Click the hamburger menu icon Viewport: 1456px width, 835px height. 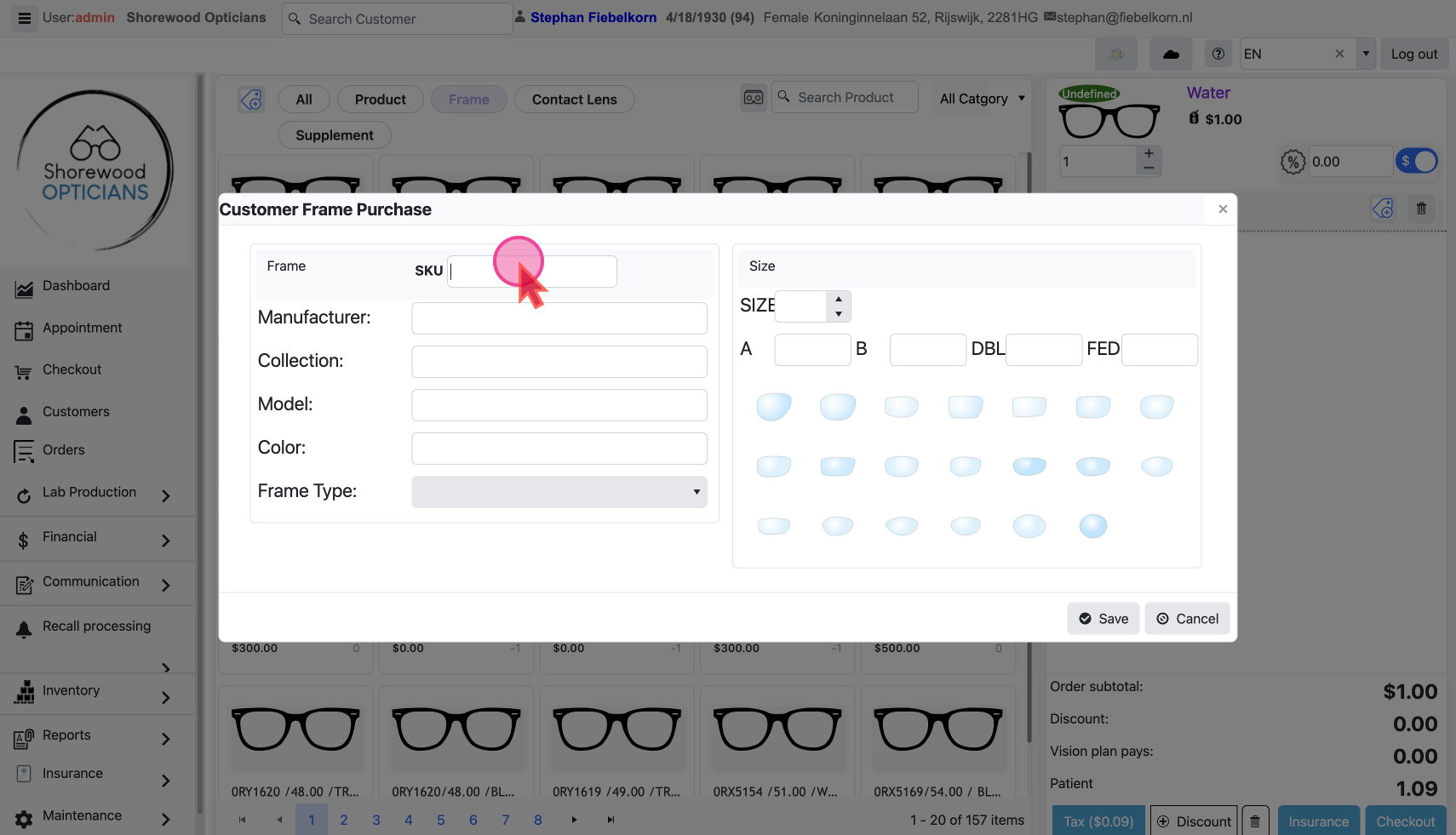tap(25, 18)
